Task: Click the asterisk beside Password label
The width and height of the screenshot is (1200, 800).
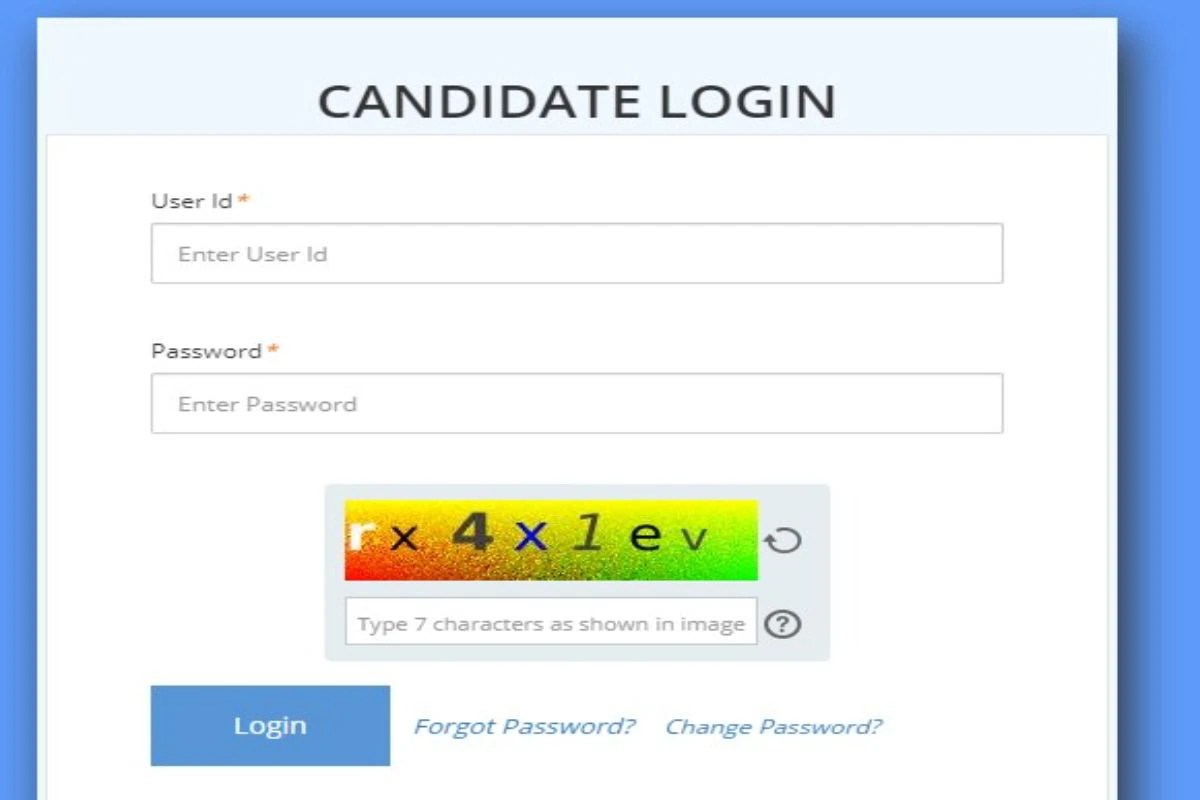Action: [x=273, y=350]
